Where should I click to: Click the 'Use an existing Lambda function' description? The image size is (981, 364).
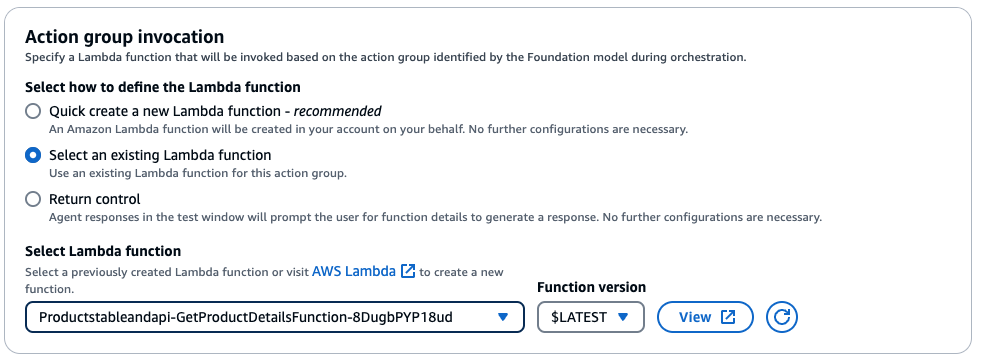(198, 173)
